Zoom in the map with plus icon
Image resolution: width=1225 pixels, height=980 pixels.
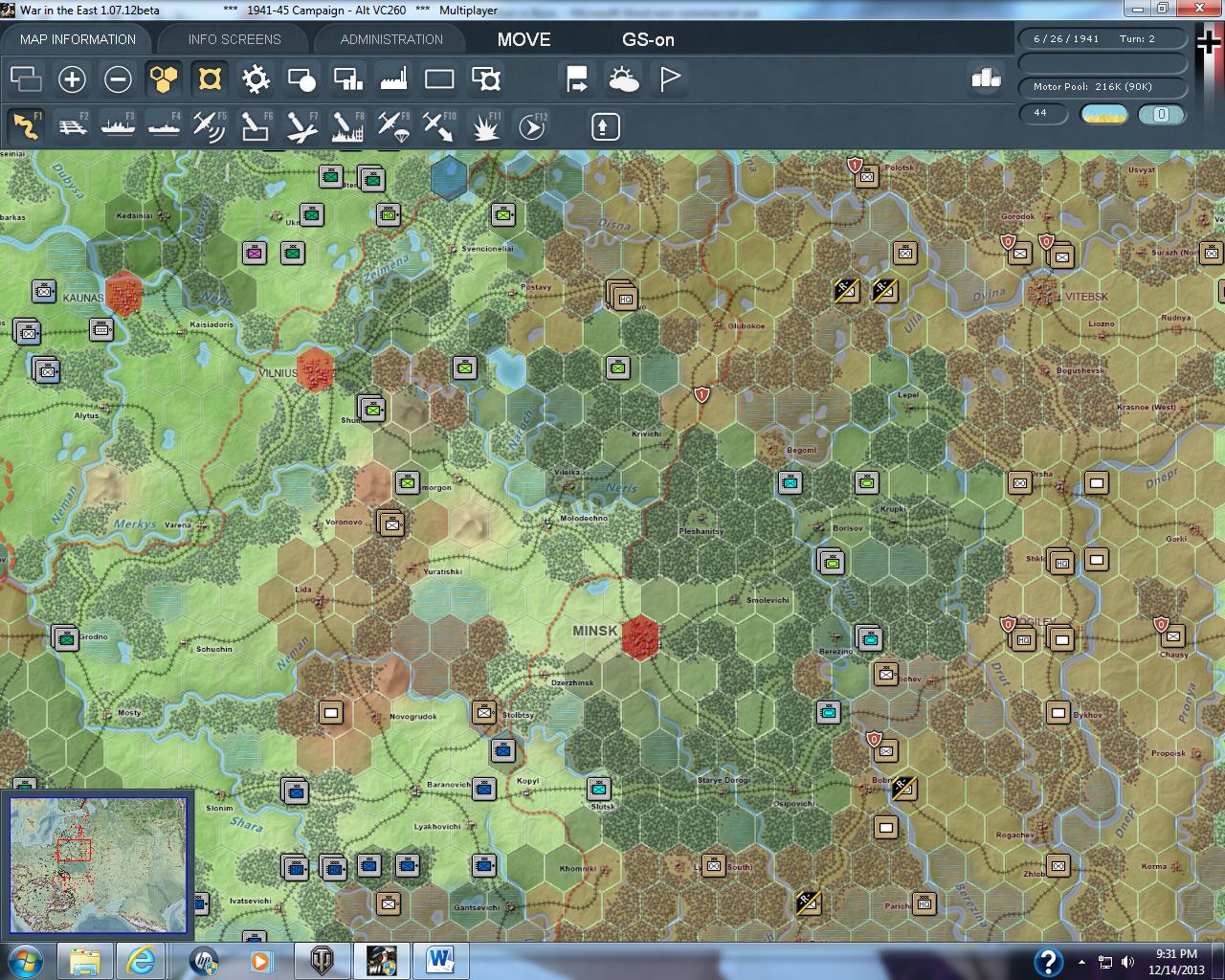(x=72, y=78)
